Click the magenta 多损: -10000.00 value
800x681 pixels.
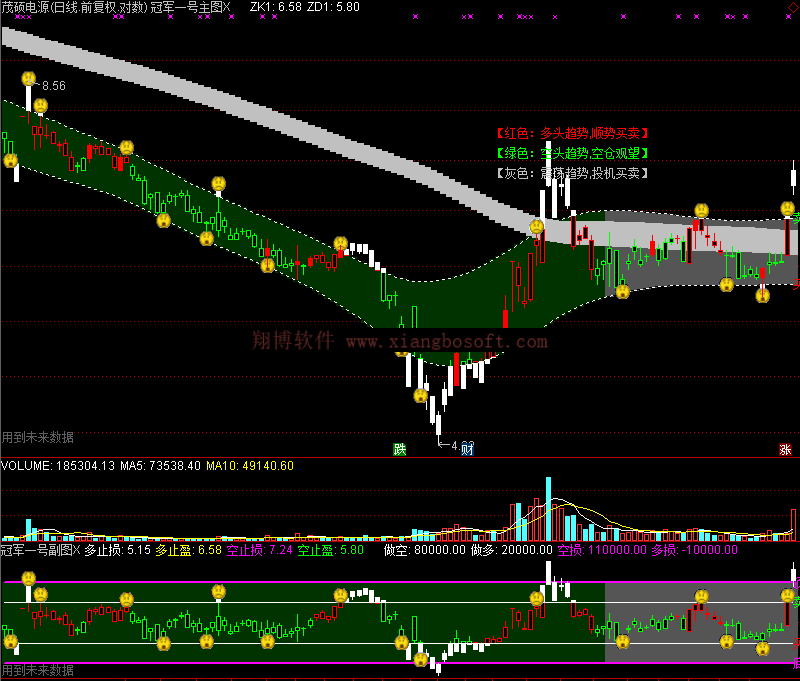pyautogui.click(x=695, y=550)
